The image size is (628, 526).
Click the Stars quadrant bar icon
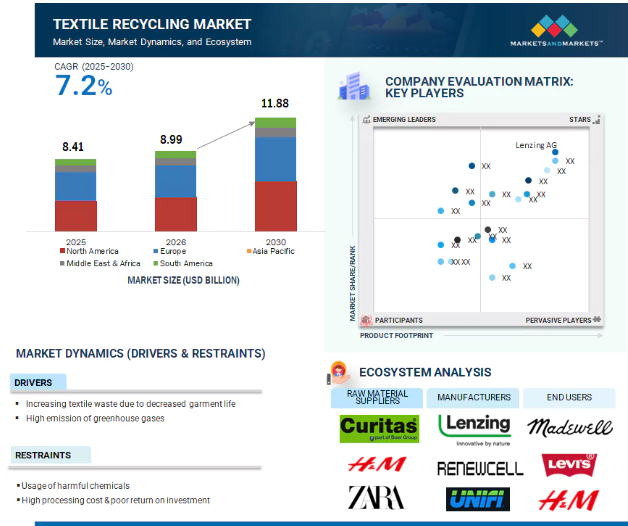point(596,119)
